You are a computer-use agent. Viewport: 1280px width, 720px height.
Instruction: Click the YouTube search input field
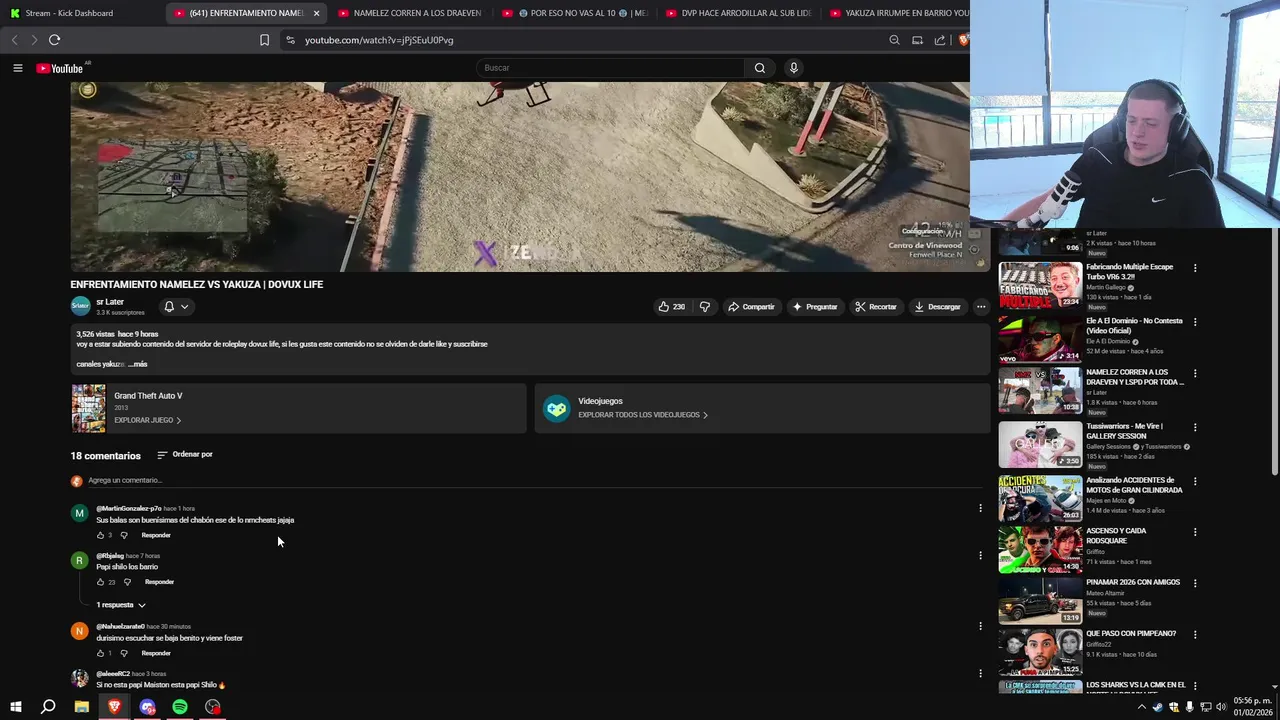coord(610,68)
